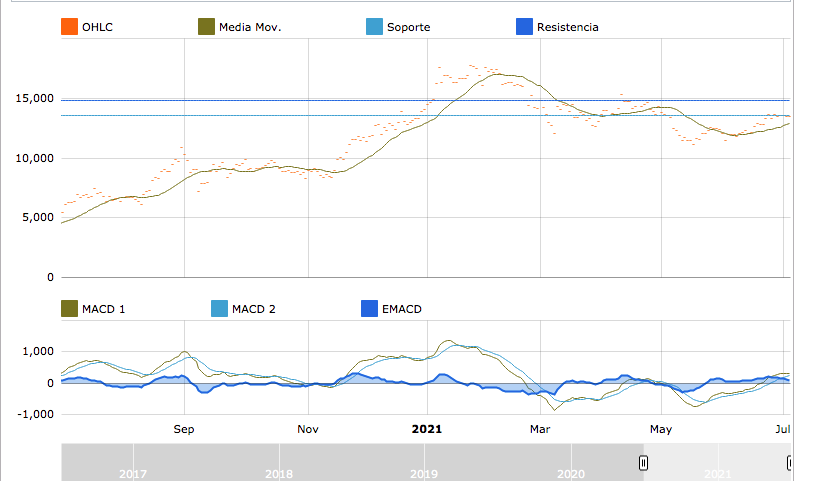This screenshot has width=815, height=483.
Task: Jump to 2017 in the timeline scrollbar
Action: (132, 473)
